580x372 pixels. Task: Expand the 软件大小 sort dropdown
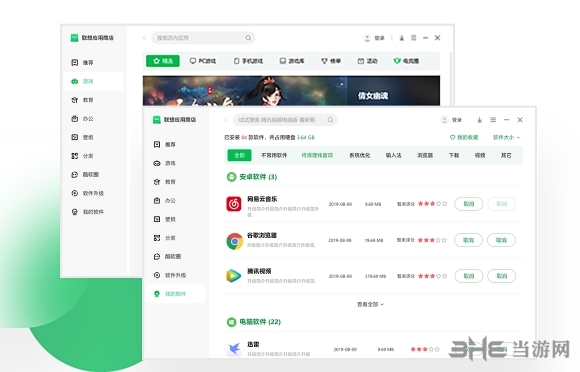506,138
